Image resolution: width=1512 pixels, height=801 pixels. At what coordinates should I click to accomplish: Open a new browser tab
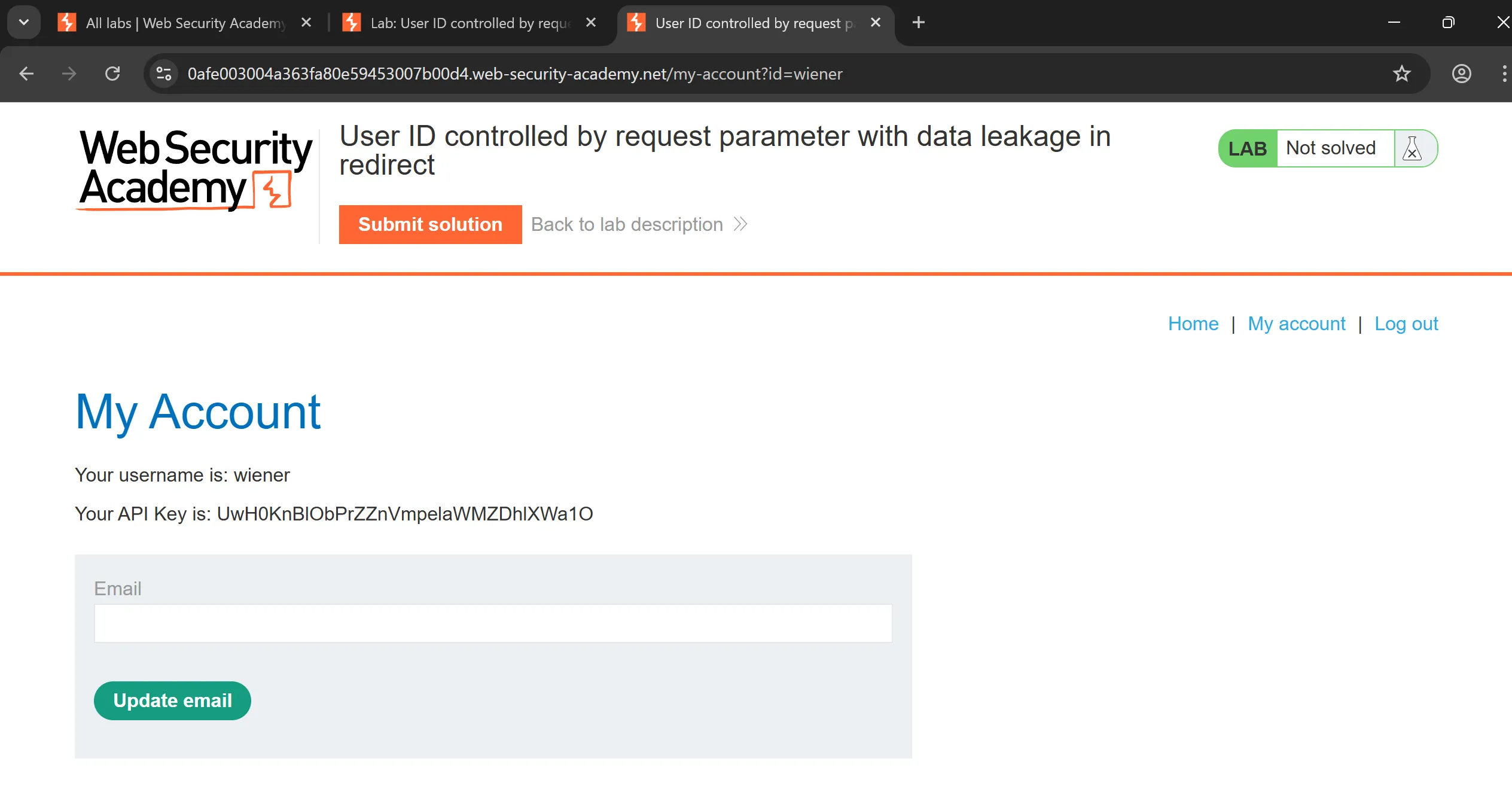(x=919, y=23)
